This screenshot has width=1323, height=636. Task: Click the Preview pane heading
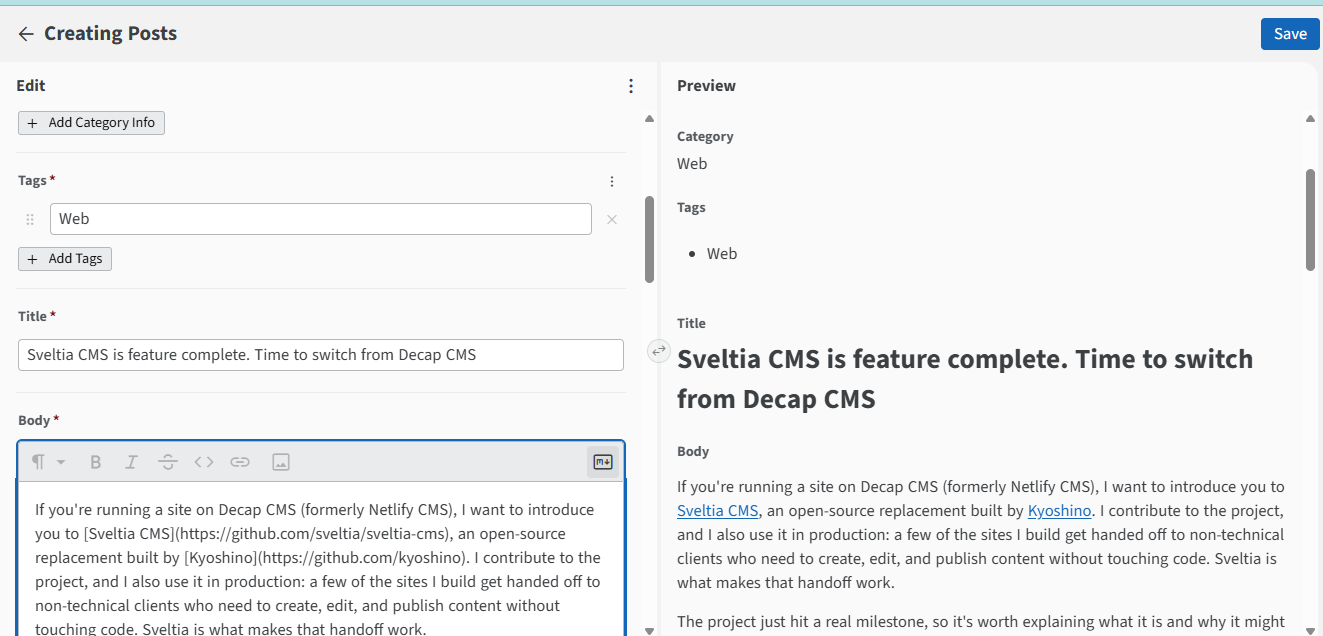pyautogui.click(x=706, y=86)
